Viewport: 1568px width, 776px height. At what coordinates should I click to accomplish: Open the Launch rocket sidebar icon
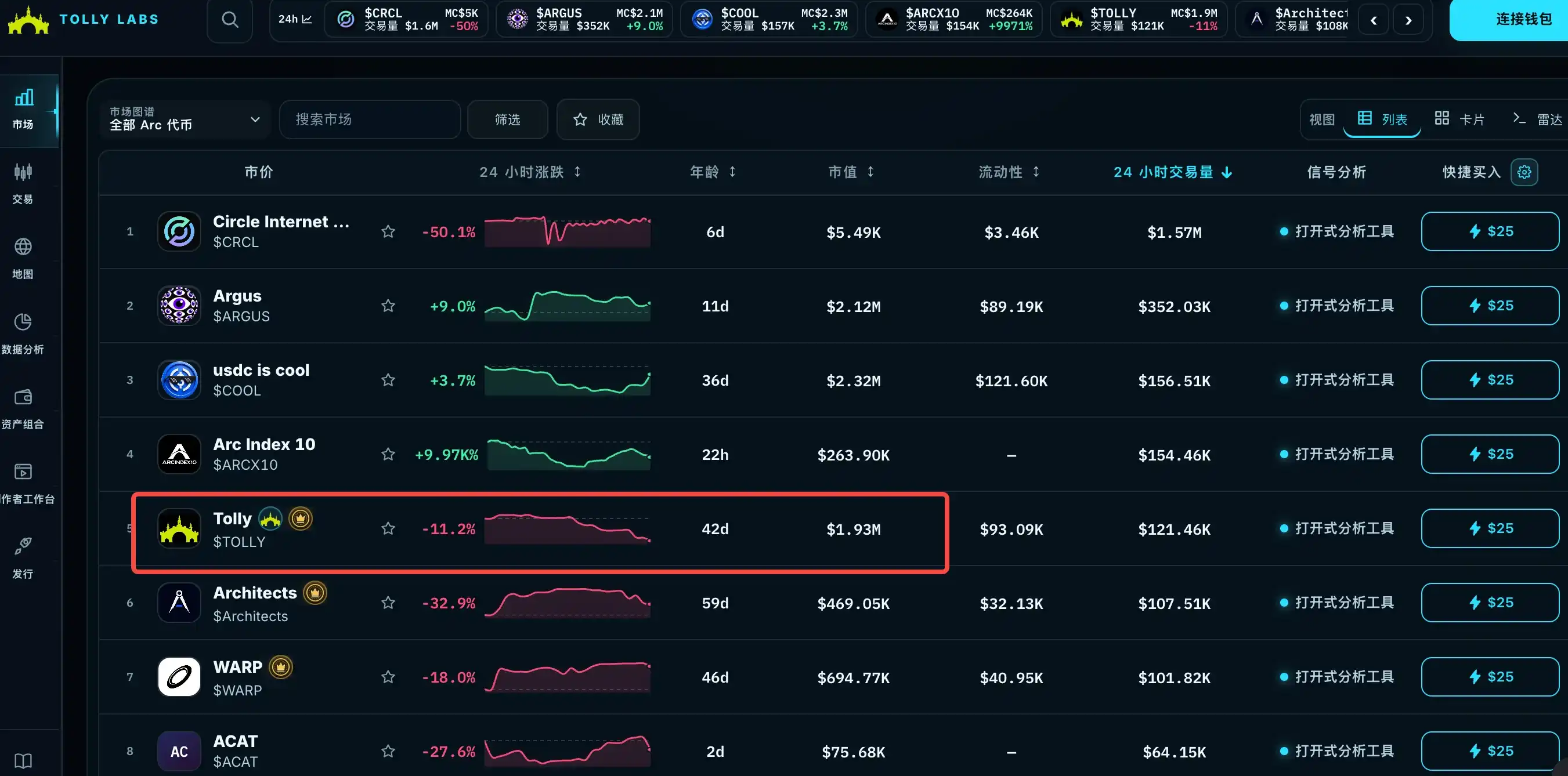(x=23, y=558)
